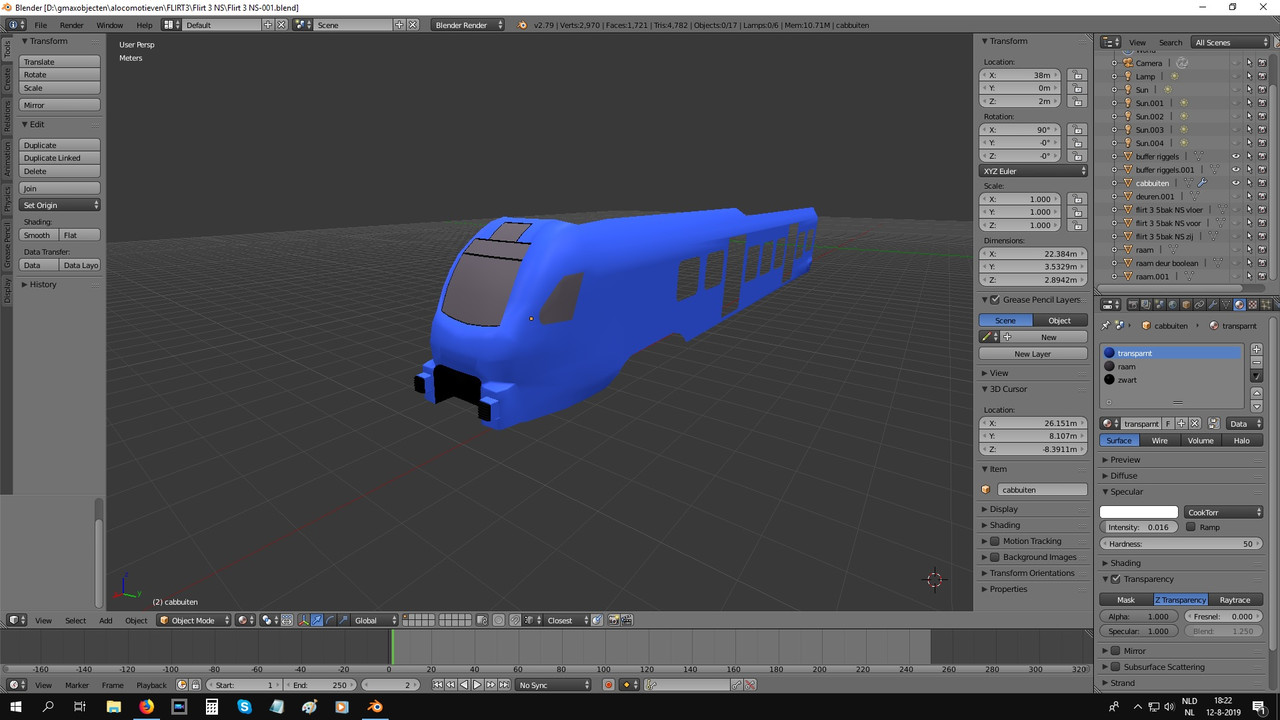This screenshot has height=720, width=1280.
Task: Open the Render menu
Action: tap(71, 25)
